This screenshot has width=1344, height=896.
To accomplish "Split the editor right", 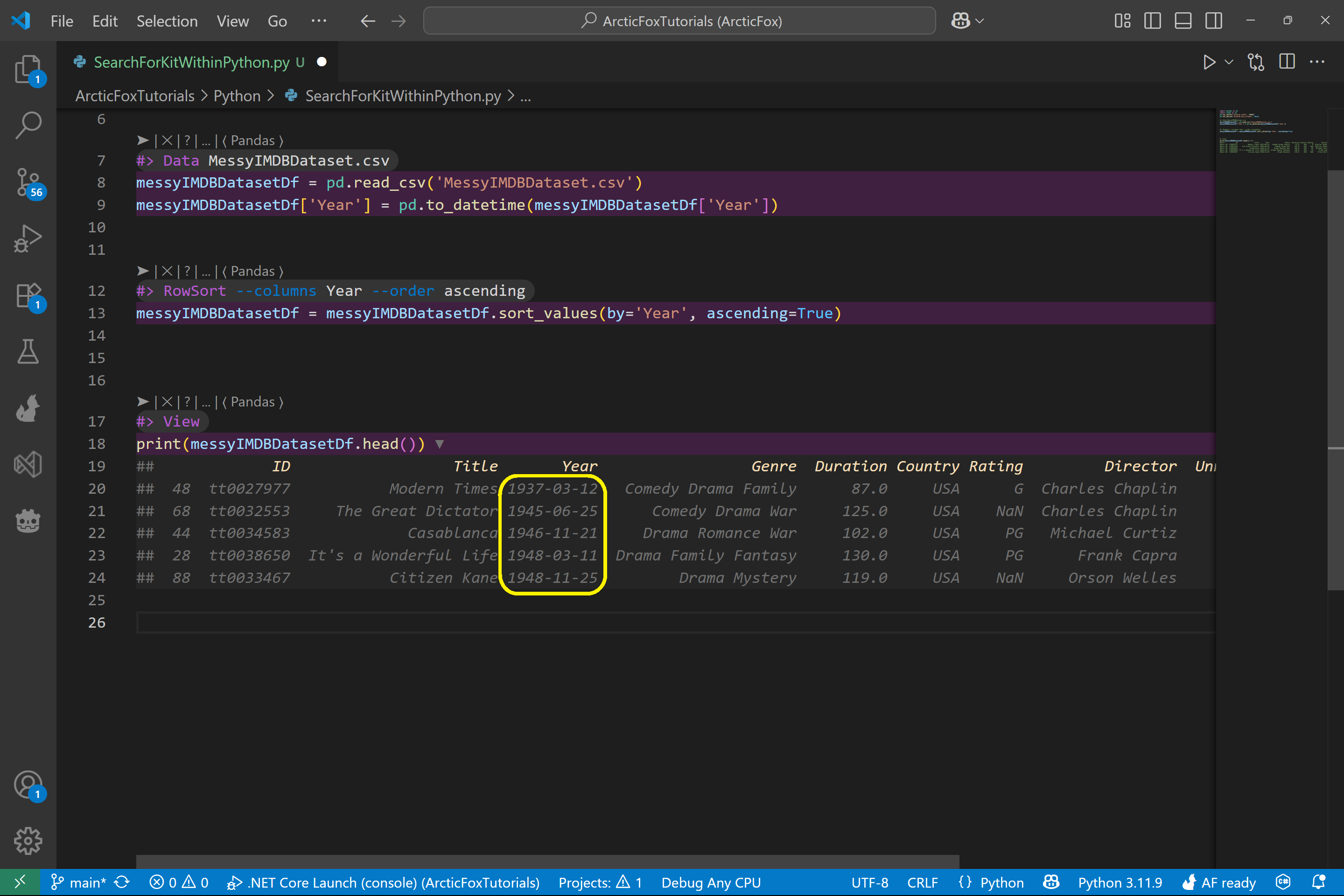I will point(1287,62).
